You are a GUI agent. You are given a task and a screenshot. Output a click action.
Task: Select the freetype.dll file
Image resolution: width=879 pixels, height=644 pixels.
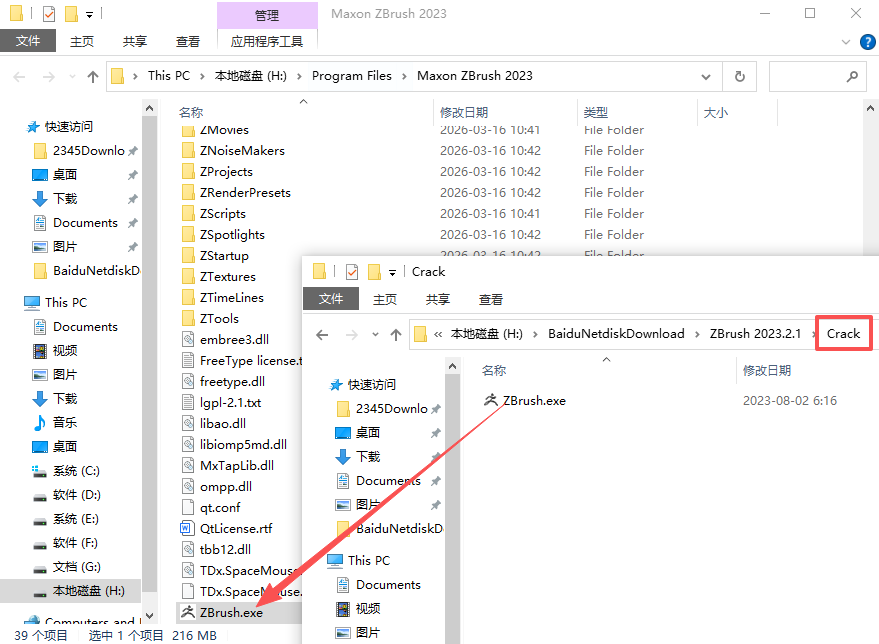[x=232, y=382]
